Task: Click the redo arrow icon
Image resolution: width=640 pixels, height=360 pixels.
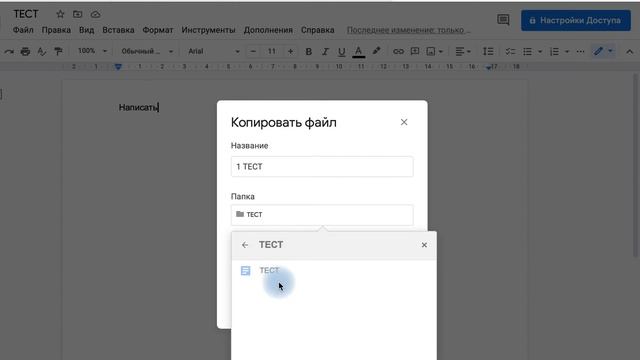Action: tap(9, 51)
